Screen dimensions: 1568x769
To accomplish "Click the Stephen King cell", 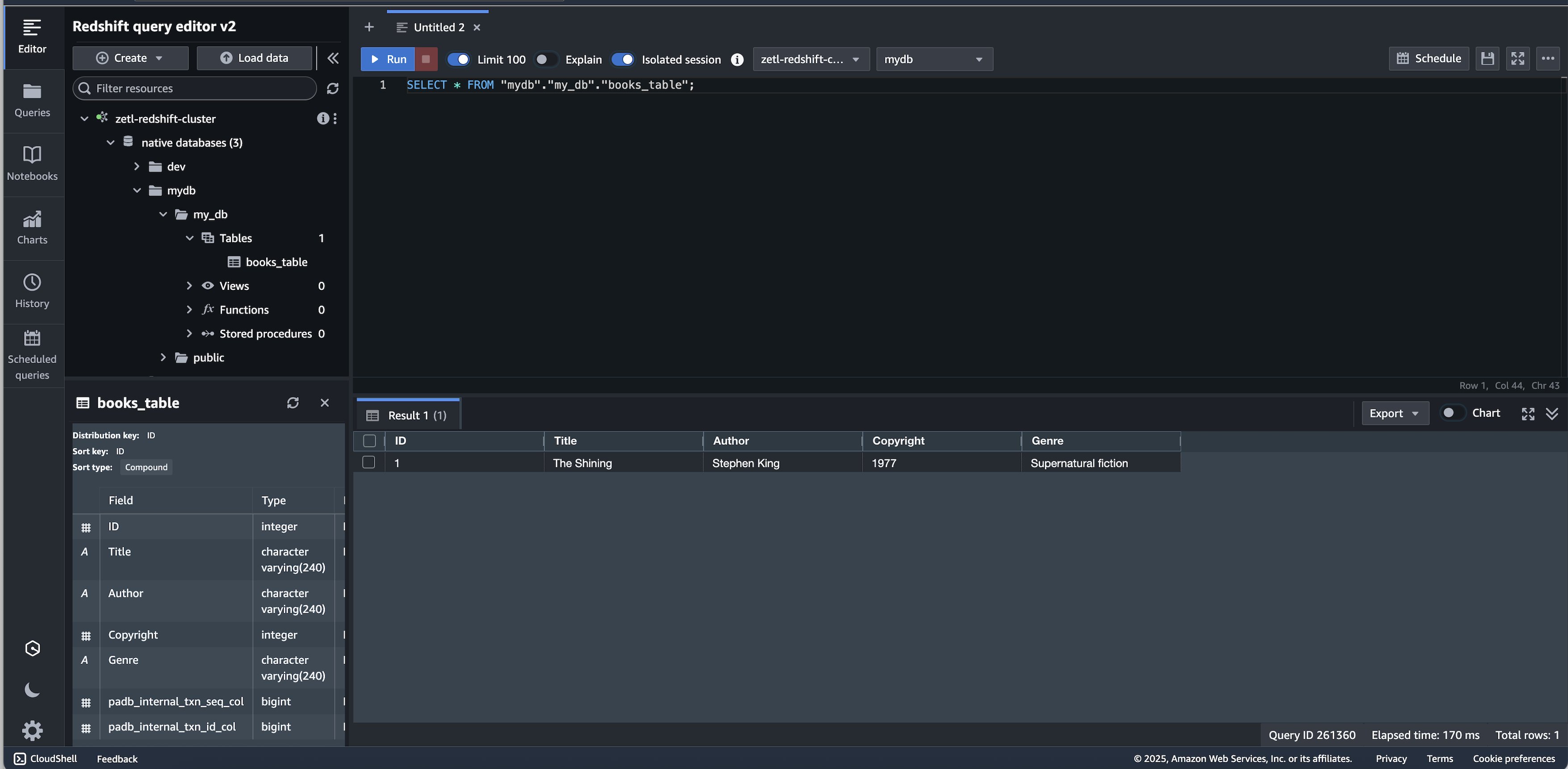I will [782, 463].
